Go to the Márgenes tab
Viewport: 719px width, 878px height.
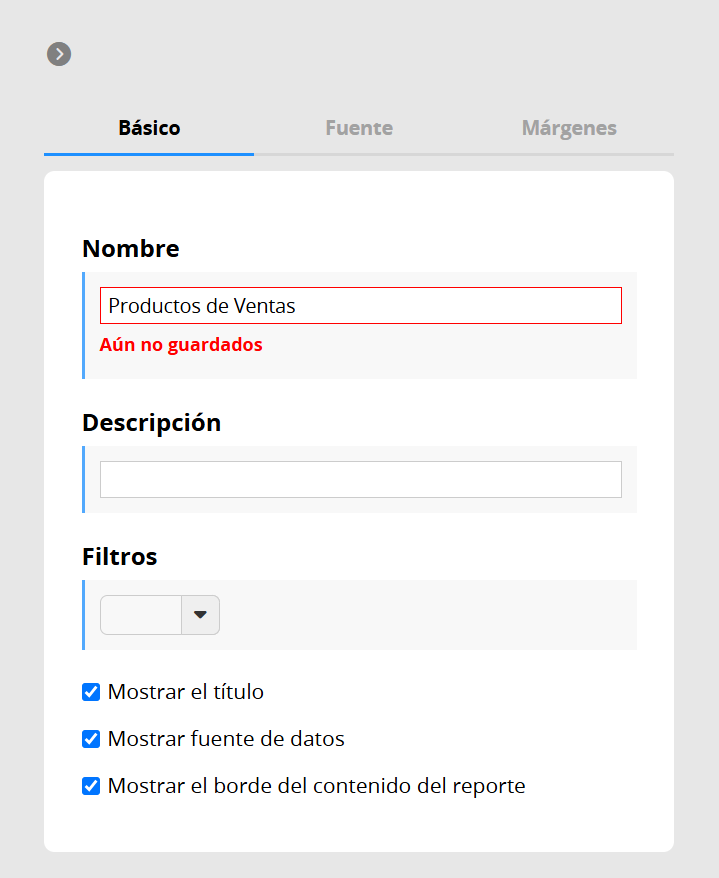click(x=569, y=128)
